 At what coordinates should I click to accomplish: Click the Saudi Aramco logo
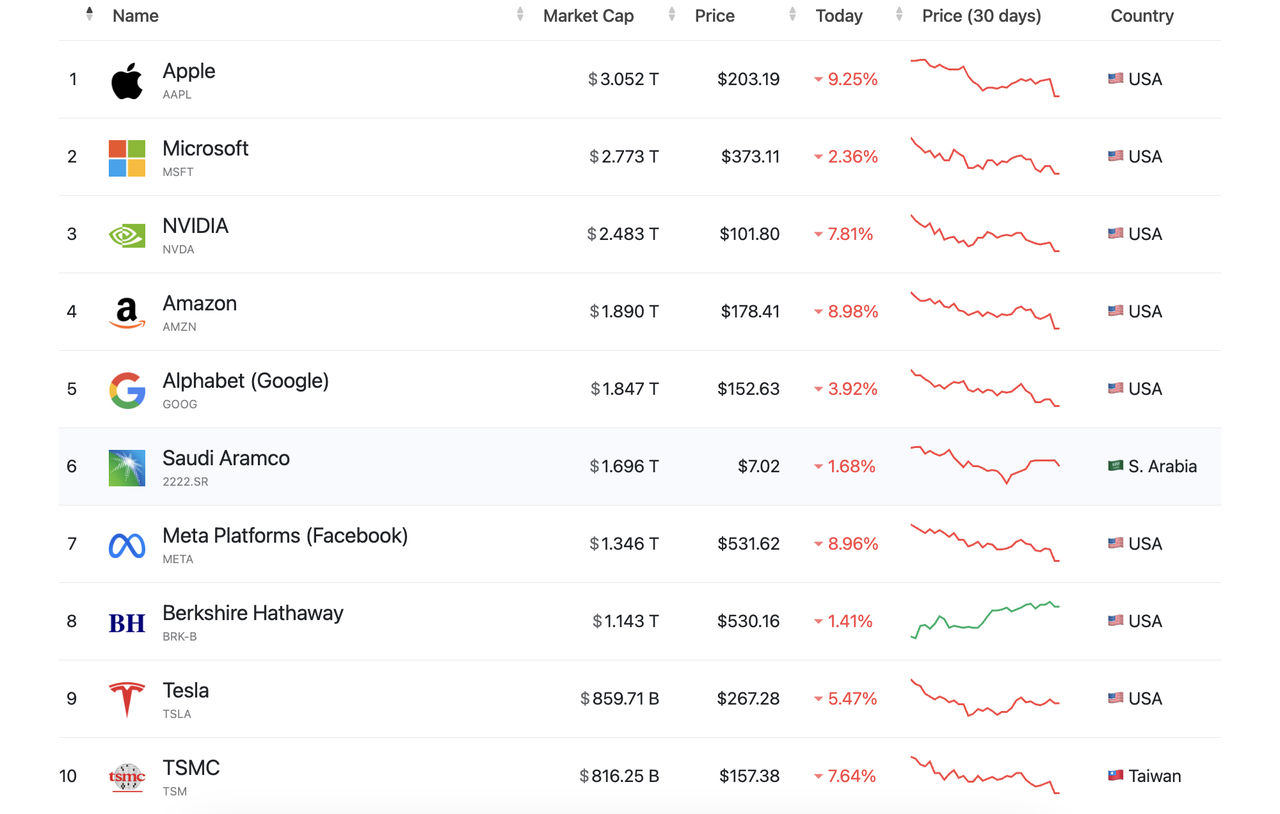click(x=127, y=467)
